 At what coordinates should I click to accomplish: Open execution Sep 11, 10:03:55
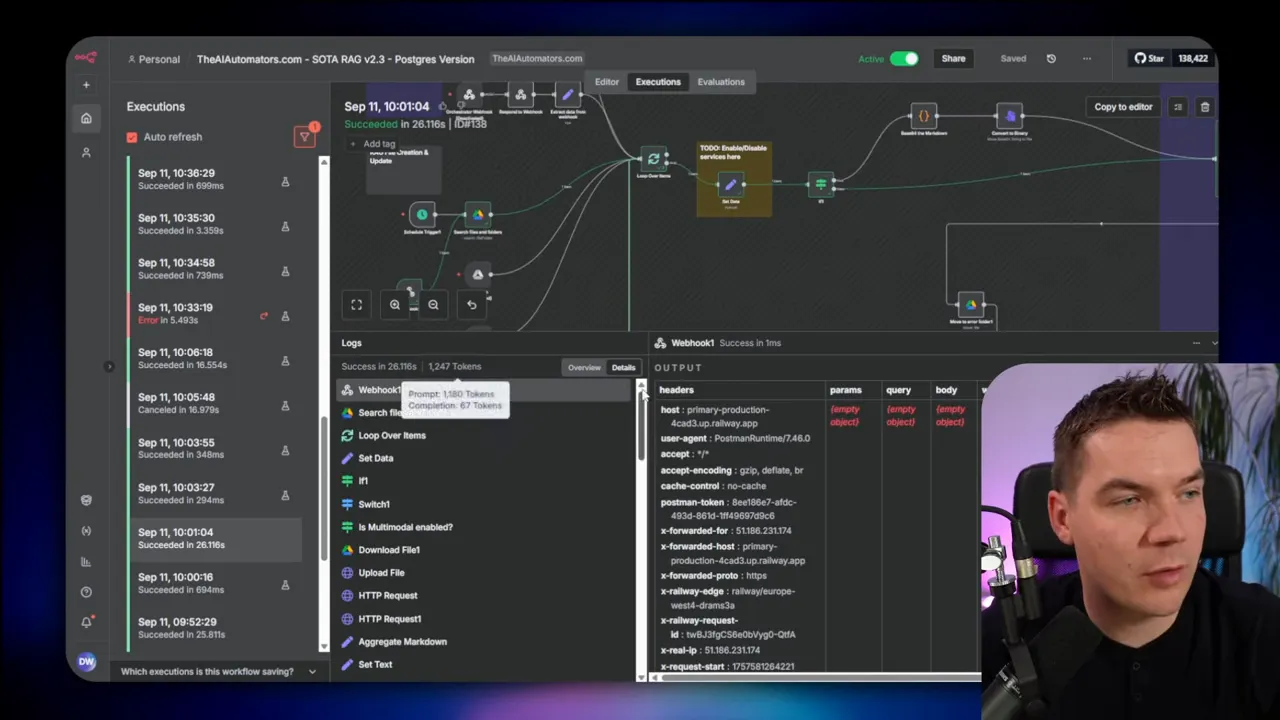pyautogui.click(x=214, y=448)
